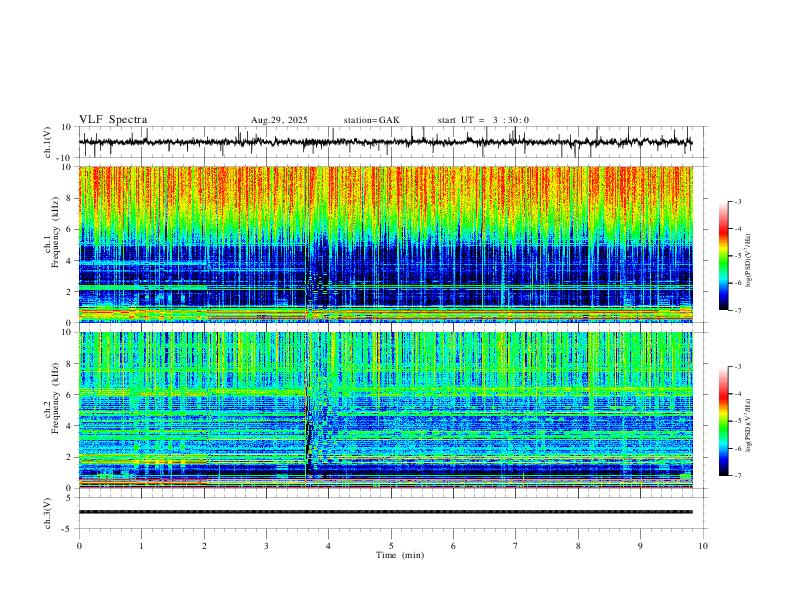Image resolution: width=792 pixels, height=612 pixels.
Task: Click time axis tick label '3'
Action: point(266,546)
